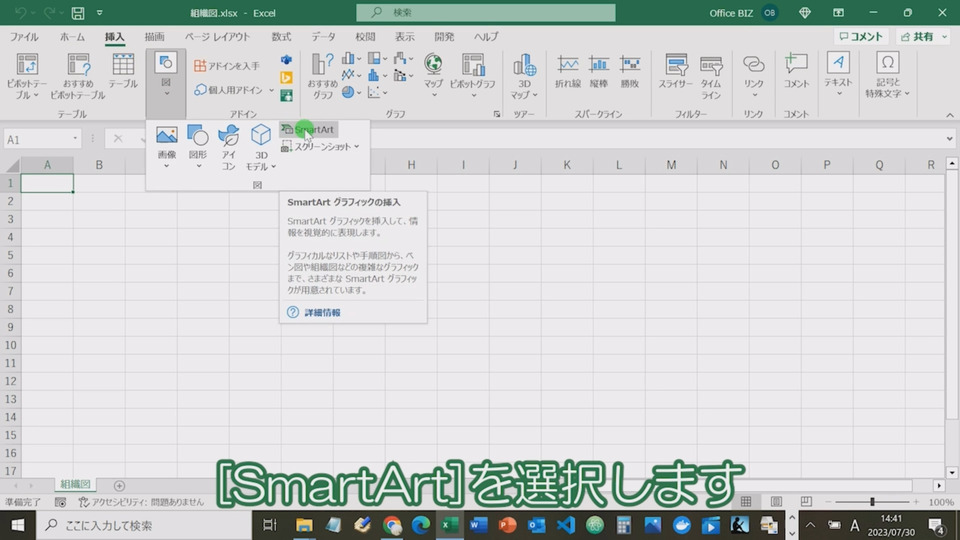Open おすすめグラフ Recommended Charts
960x540 pixels.
pos(323,76)
